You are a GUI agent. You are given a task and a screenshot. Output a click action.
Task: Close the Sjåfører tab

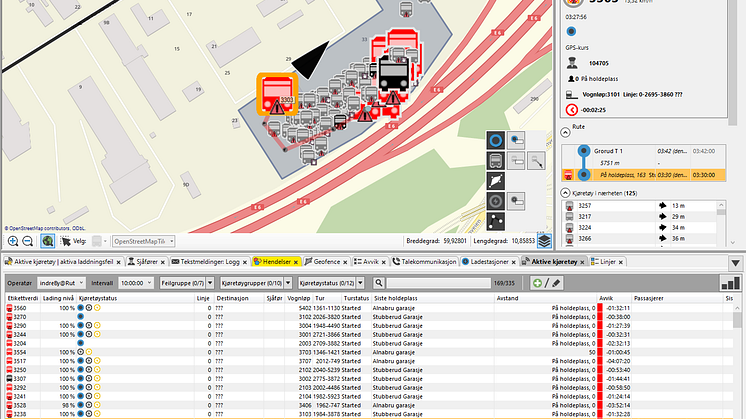click(163, 262)
